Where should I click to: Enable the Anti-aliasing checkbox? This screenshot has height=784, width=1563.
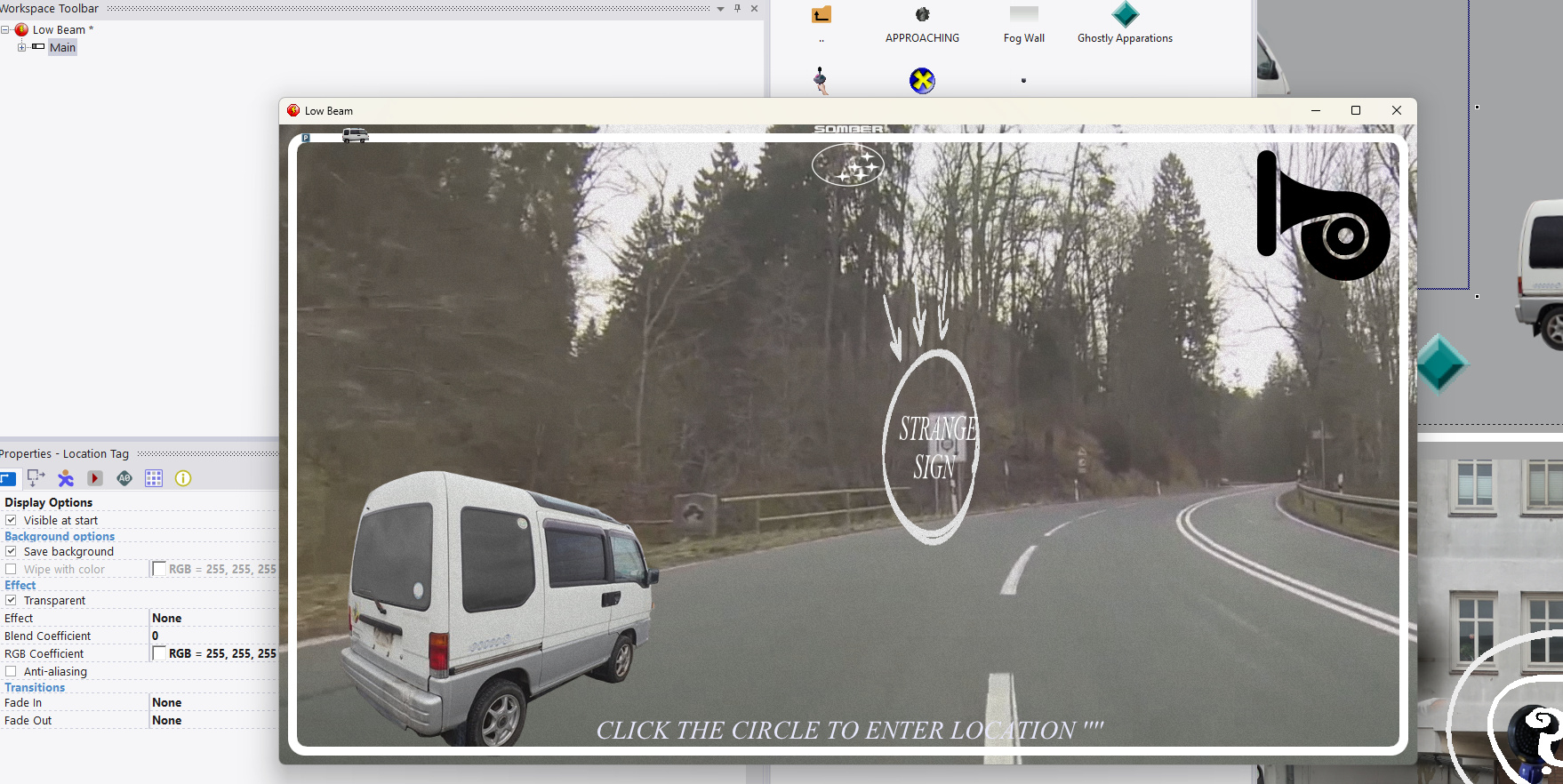point(11,671)
